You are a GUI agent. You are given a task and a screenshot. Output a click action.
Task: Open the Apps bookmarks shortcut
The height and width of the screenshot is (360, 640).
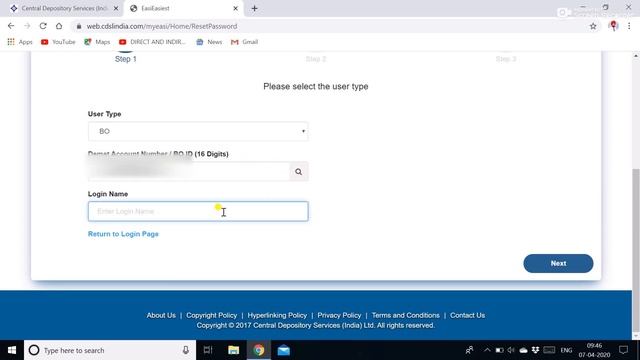point(20,42)
